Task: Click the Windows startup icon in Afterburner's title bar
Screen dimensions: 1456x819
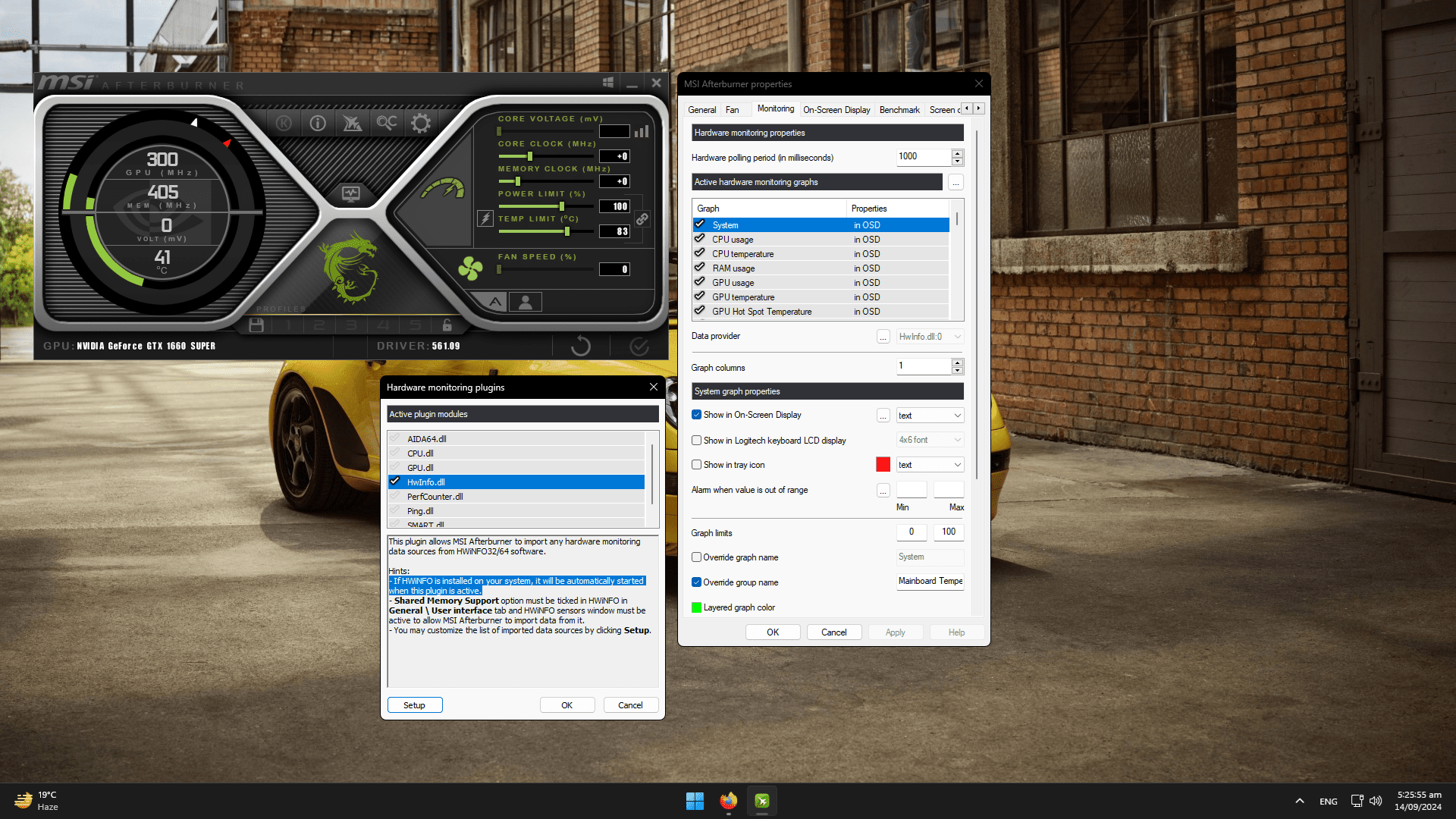Action: pos(608,82)
